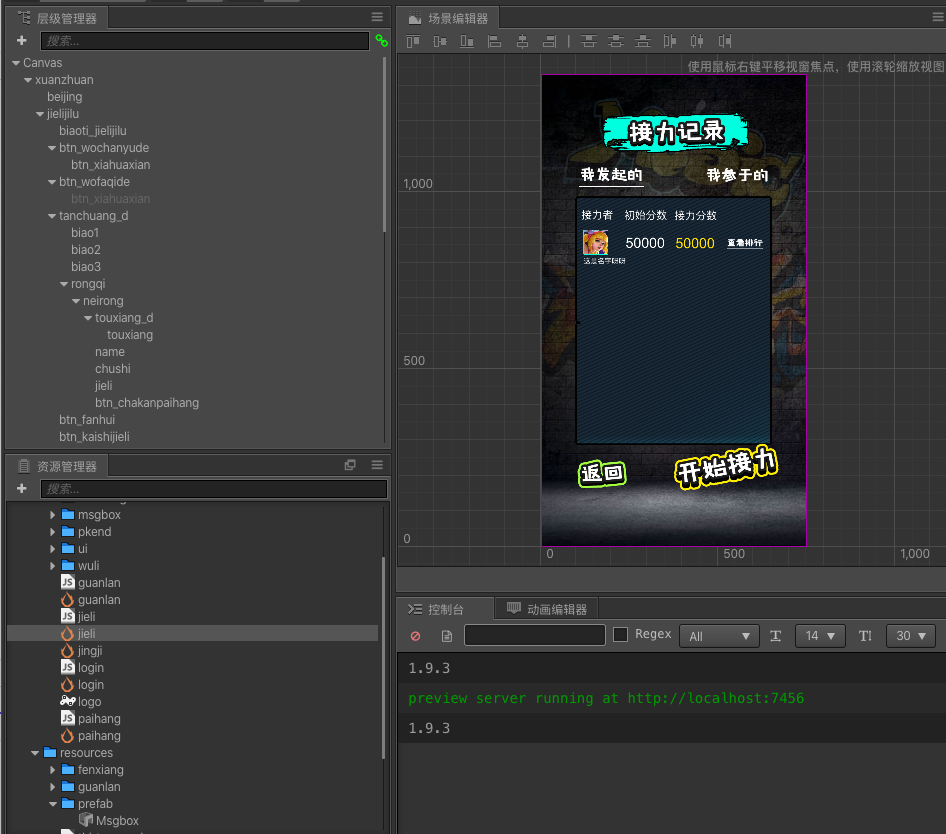Open the scene editor panel menu
The width and height of the screenshot is (946, 834).
pos(939,17)
